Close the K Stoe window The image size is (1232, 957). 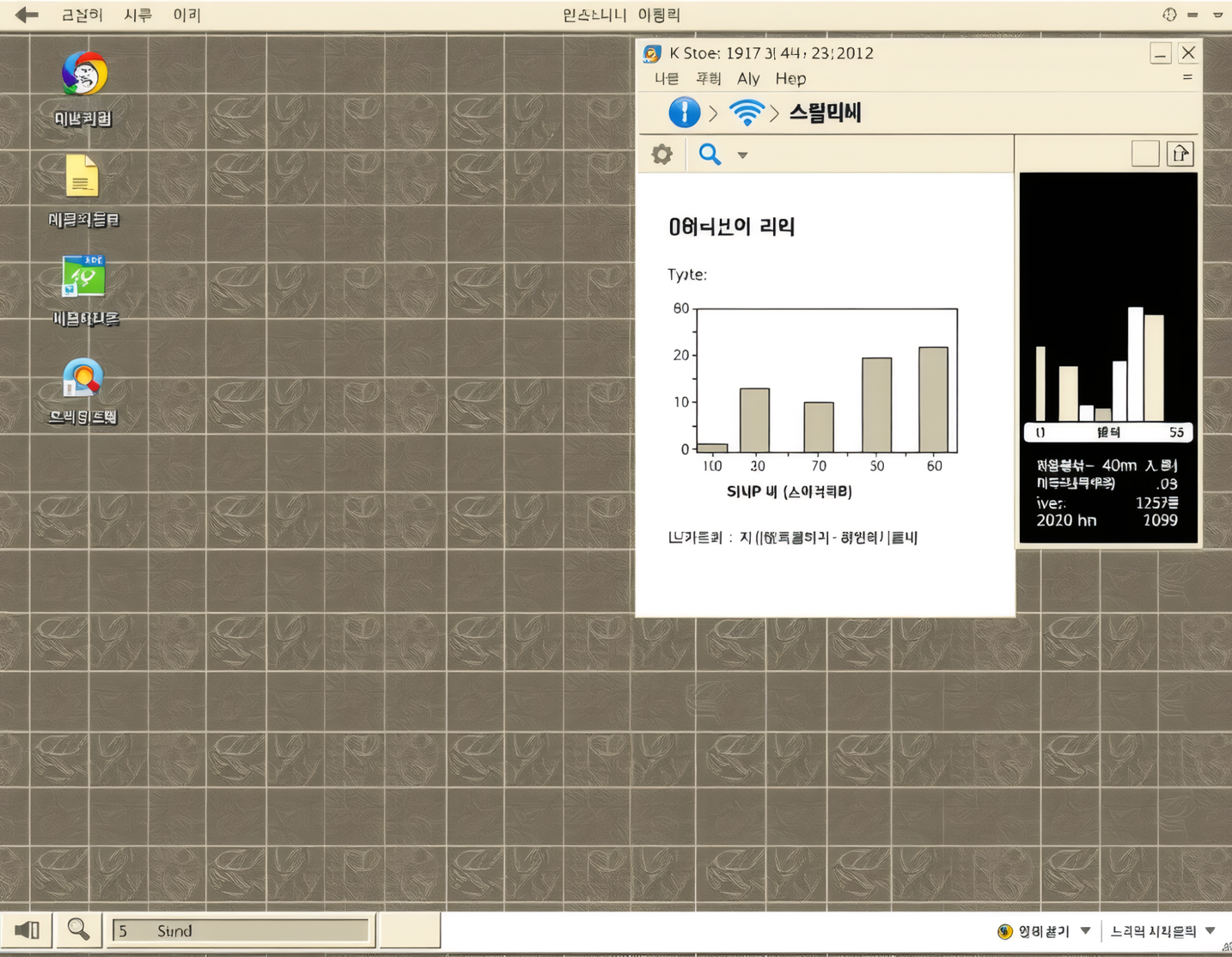1188,52
